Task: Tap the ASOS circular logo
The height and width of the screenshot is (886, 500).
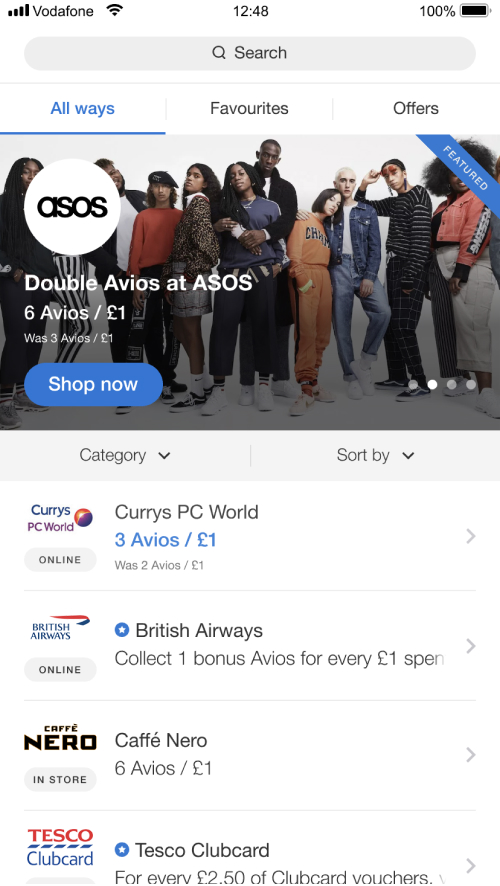Action: click(x=72, y=207)
